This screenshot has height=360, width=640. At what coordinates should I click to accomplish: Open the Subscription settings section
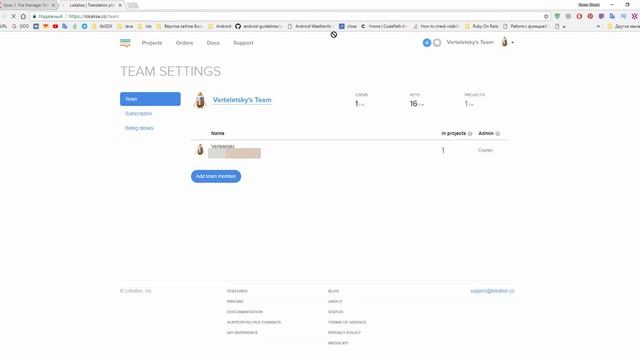click(x=138, y=113)
